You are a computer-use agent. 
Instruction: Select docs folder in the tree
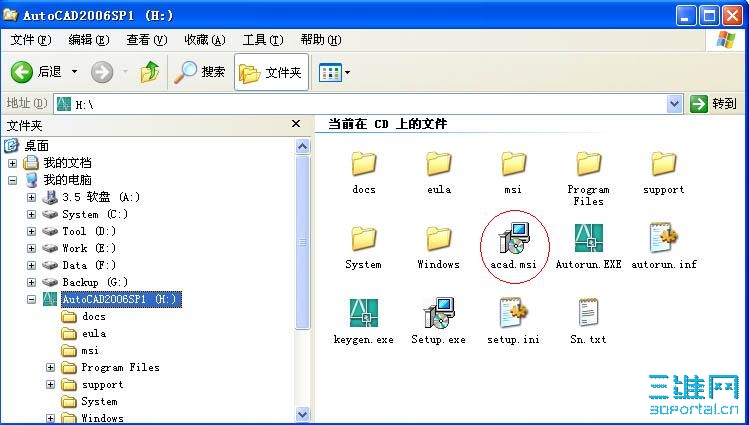pos(94,317)
